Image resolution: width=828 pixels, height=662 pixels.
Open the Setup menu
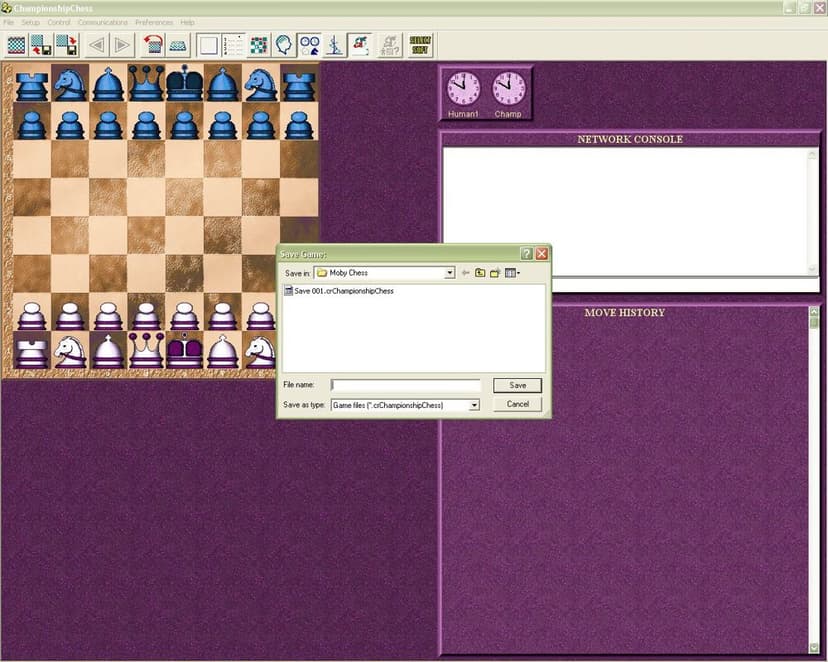[31, 22]
